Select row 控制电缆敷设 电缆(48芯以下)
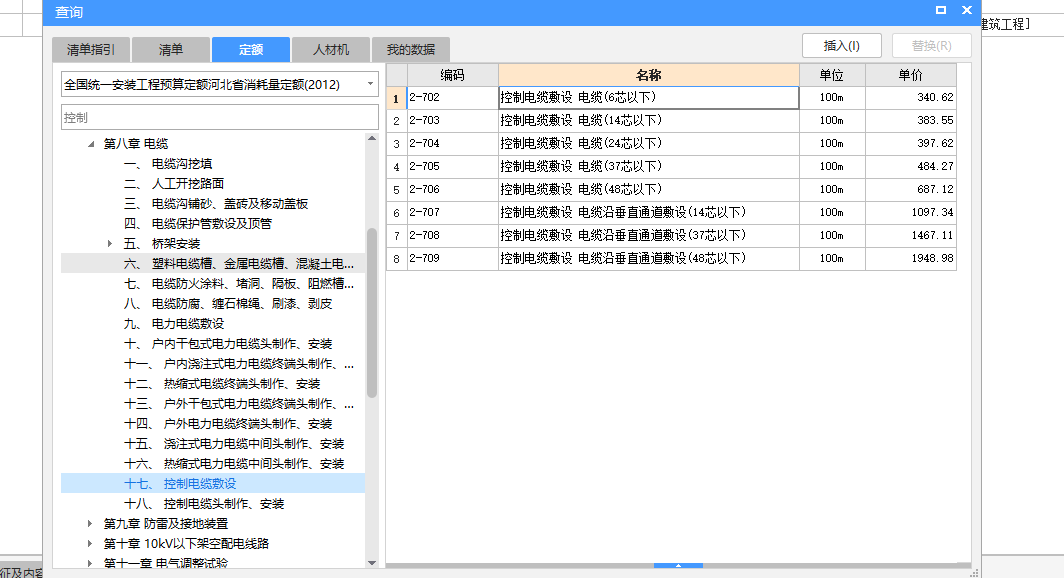This screenshot has width=1064, height=578. click(649, 190)
